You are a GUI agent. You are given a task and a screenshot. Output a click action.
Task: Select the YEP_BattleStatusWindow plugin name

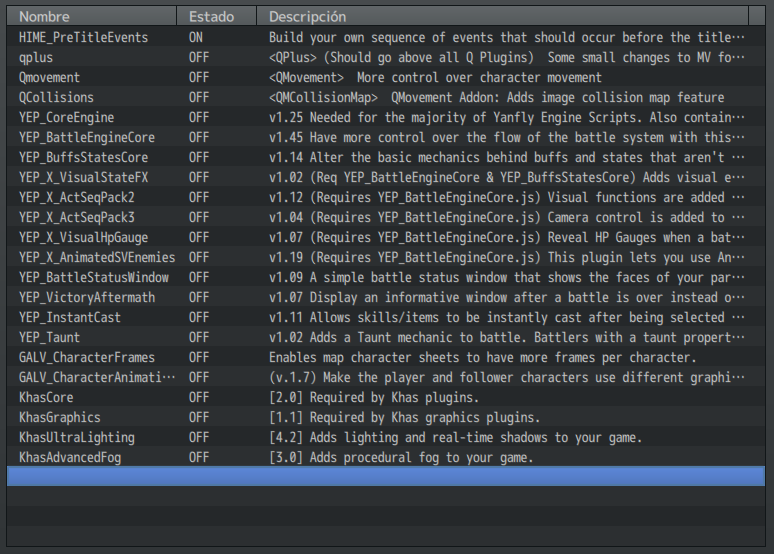tap(93, 277)
